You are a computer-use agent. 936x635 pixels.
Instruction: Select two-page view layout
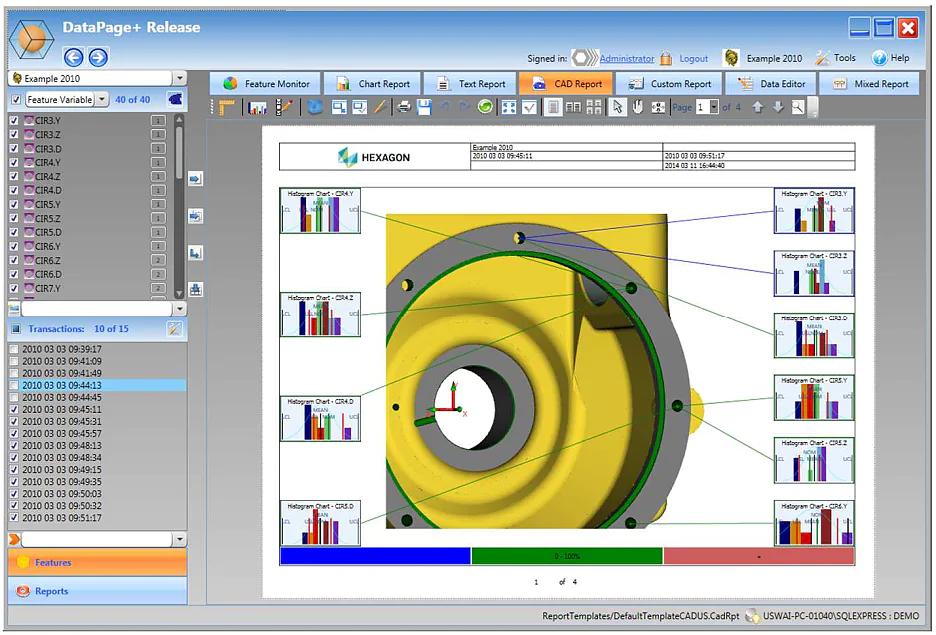574,107
